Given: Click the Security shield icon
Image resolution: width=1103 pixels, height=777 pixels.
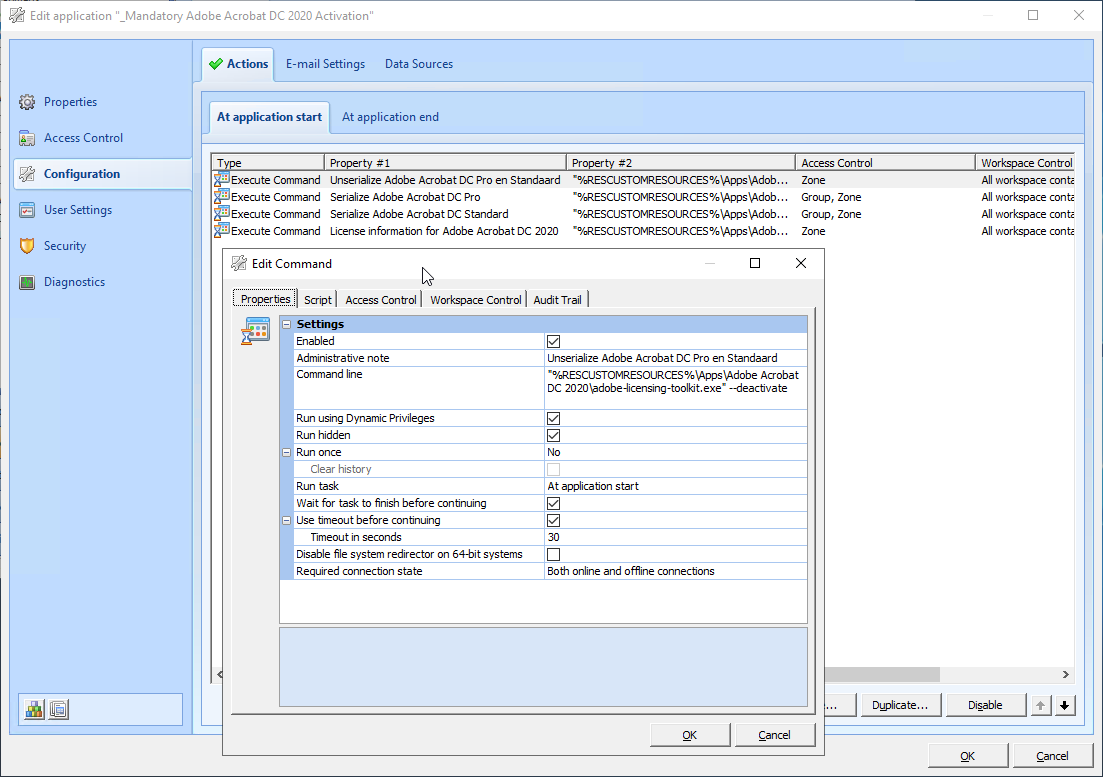Looking at the screenshot, I should 27,246.
